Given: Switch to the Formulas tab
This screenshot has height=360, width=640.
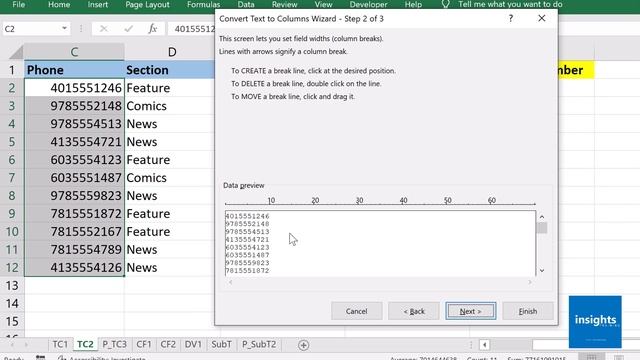Looking at the screenshot, I should (203, 4).
